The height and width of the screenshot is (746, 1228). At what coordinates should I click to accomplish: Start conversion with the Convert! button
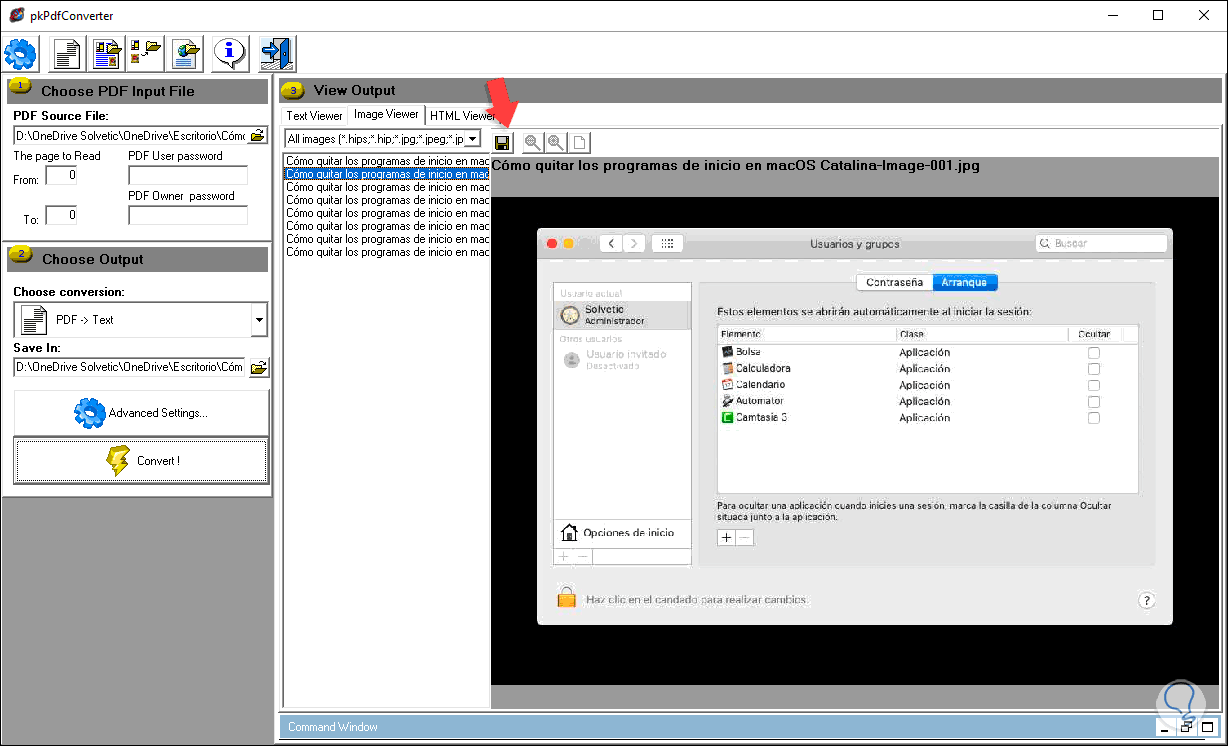(141, 461)
